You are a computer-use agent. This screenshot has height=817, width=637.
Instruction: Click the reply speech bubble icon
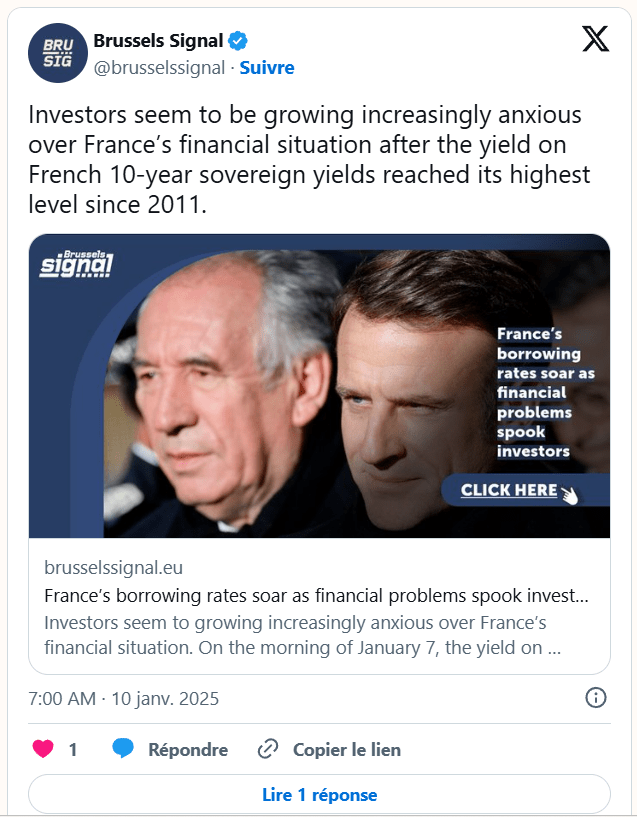click(123, 749)
